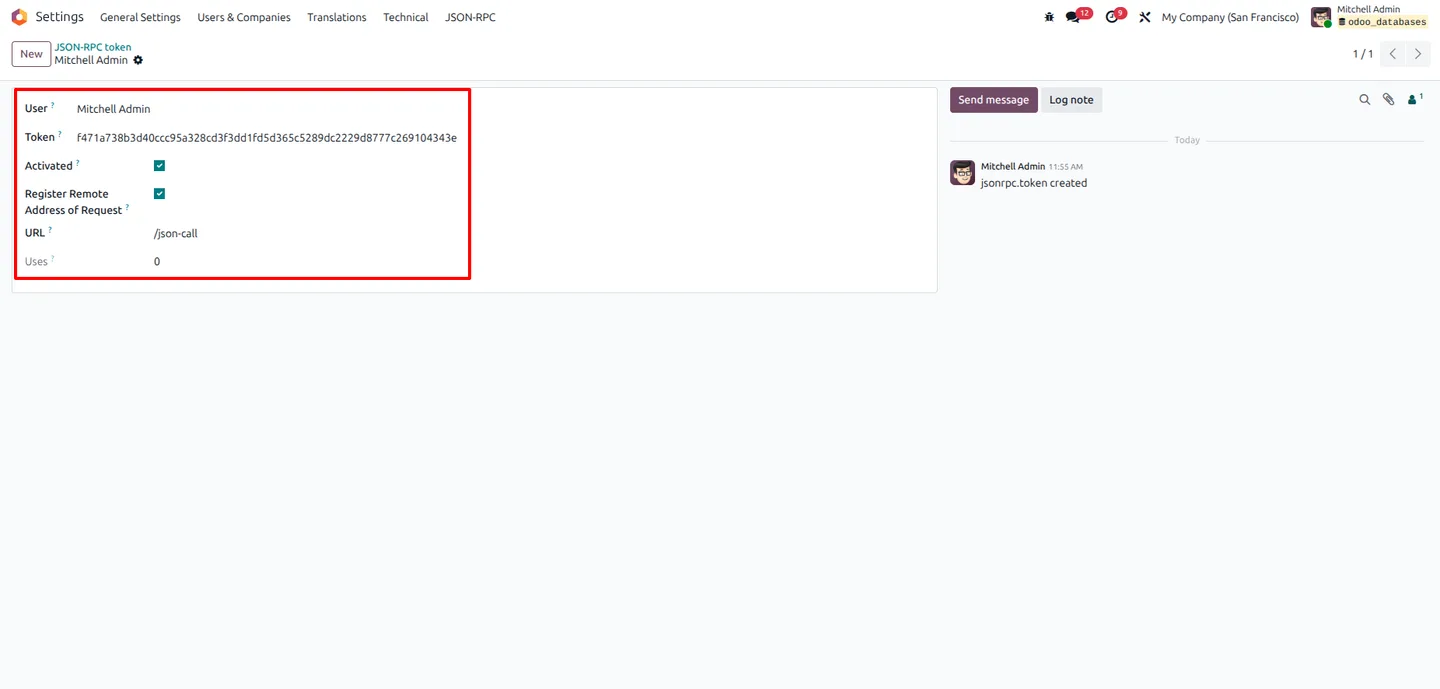1440x689 pixels.
Task: Open the Users & Companies menu
Action: point(244,17)
